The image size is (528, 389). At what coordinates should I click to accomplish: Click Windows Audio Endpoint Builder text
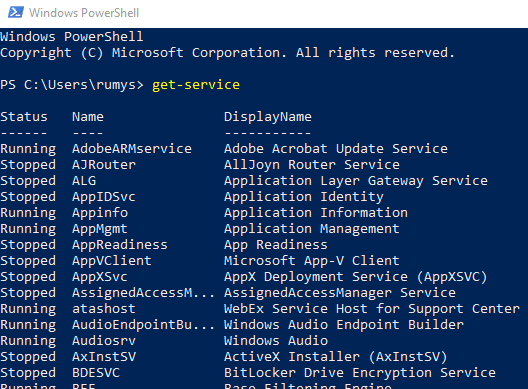[x=344, y=325]
